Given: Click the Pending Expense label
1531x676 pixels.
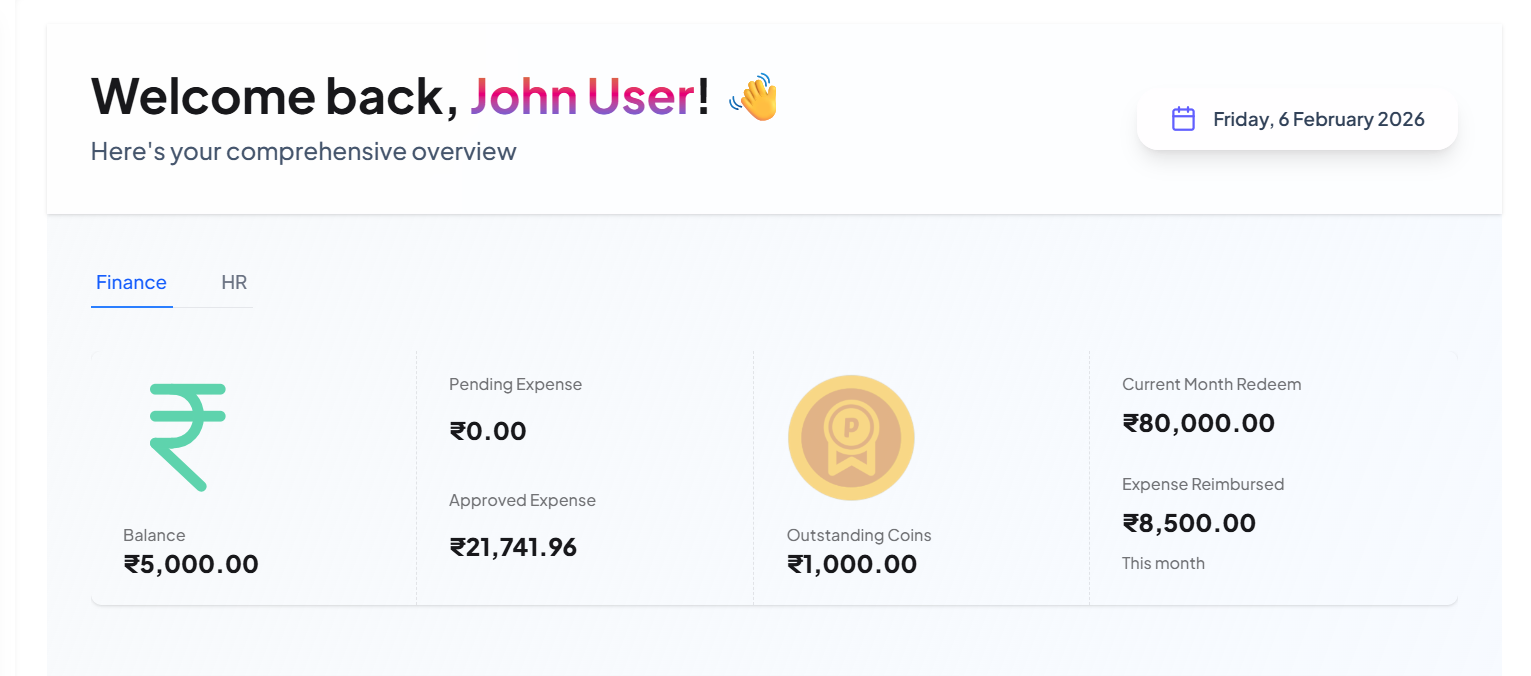Looking at the screenshot, I should pos(515,384).
